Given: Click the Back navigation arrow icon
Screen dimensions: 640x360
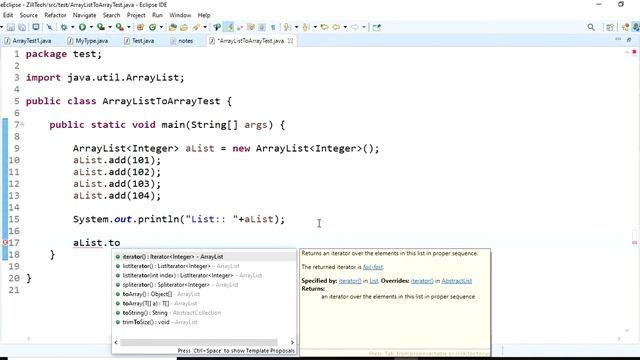Looking at the screenshot, I should [x=337, y=27].
